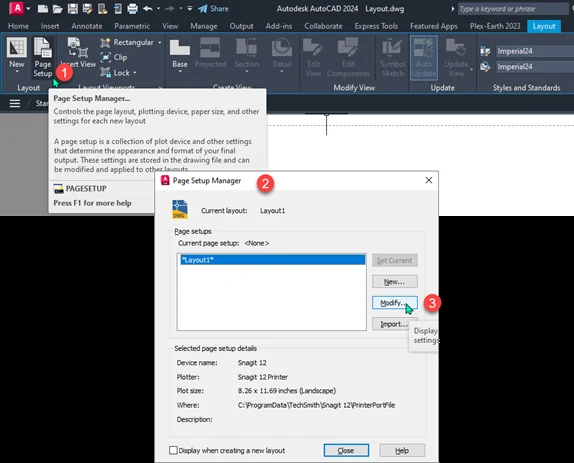Click the section view style icon beside first Imperial24
574x463 pixels.
[x=485, y=51]
